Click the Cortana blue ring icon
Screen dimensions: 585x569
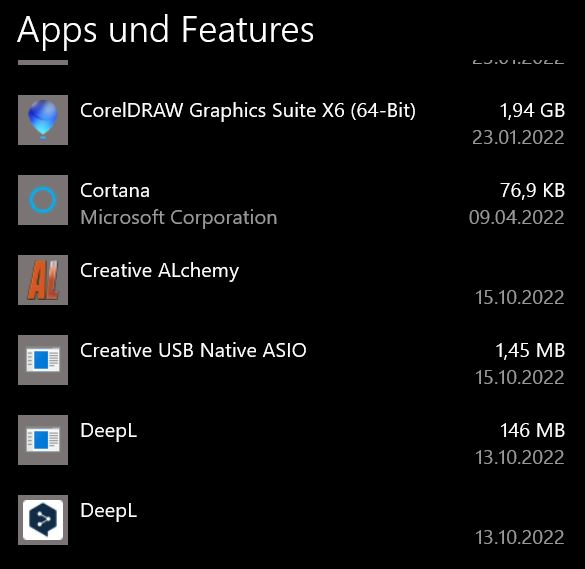coord(43,200)
